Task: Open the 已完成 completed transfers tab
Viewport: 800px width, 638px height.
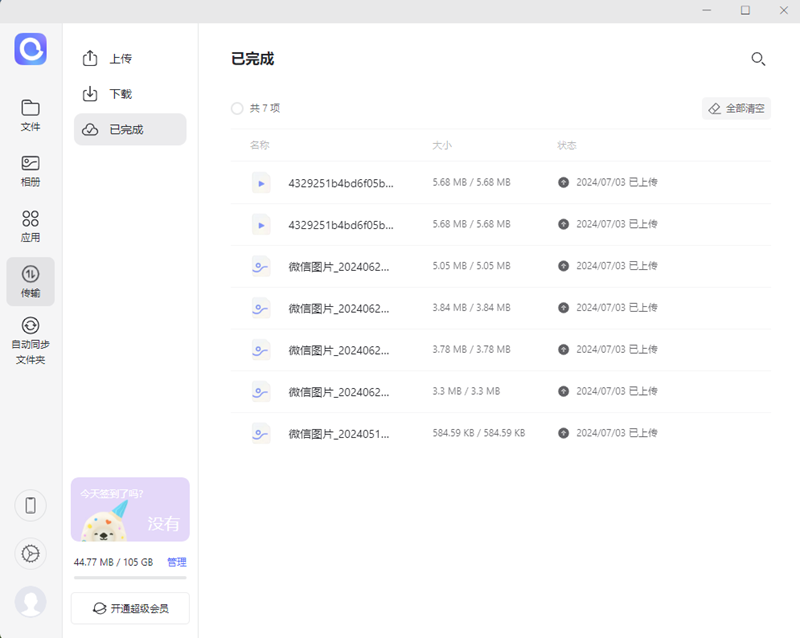Action: click(129, 129)
